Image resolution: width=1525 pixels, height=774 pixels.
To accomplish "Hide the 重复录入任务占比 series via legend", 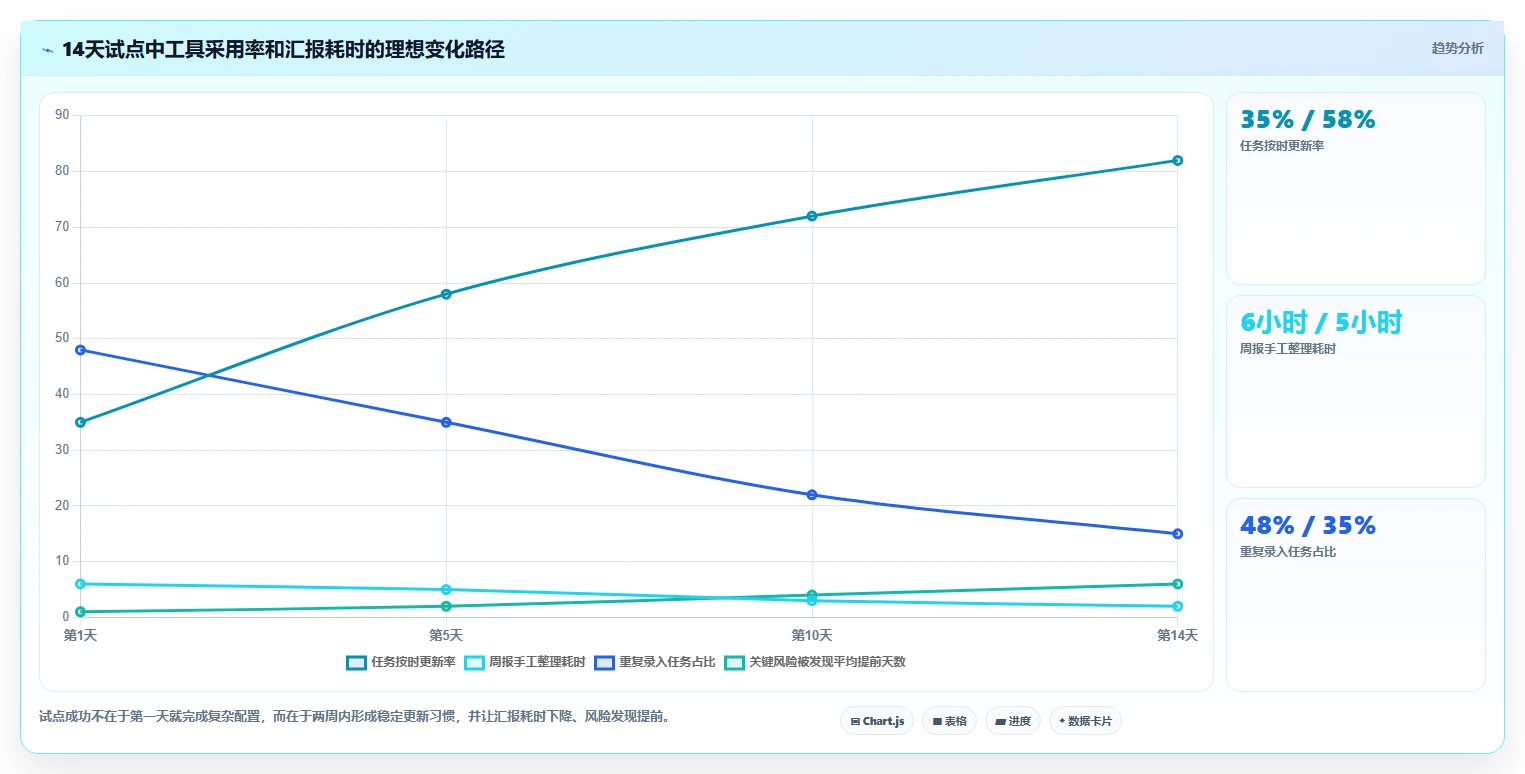I will (x=654, y=662).
